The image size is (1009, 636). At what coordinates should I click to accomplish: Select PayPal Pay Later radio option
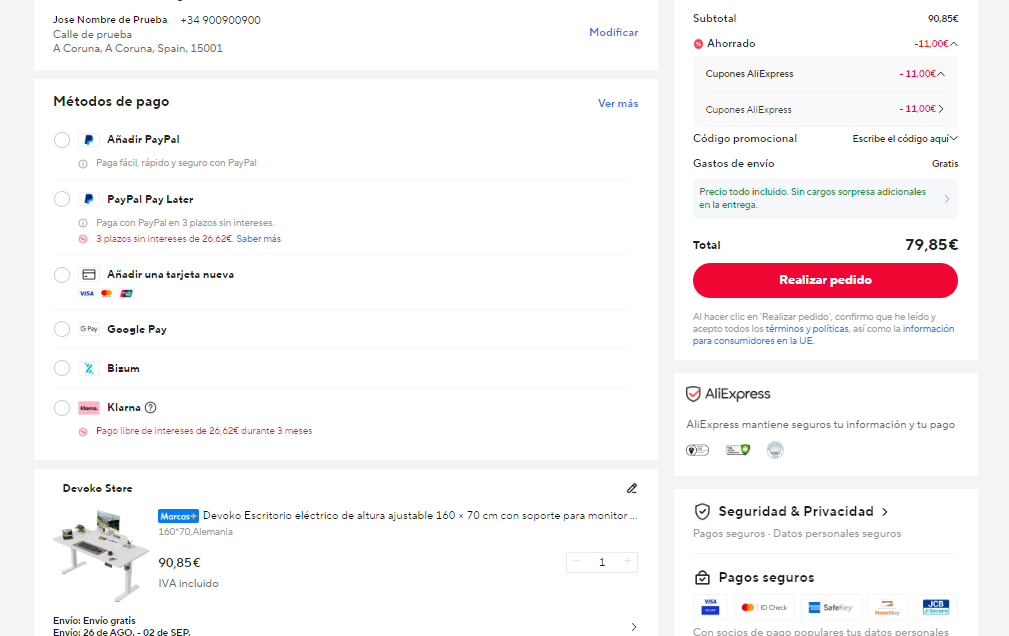pyautogui.click(x=62, y=199)
